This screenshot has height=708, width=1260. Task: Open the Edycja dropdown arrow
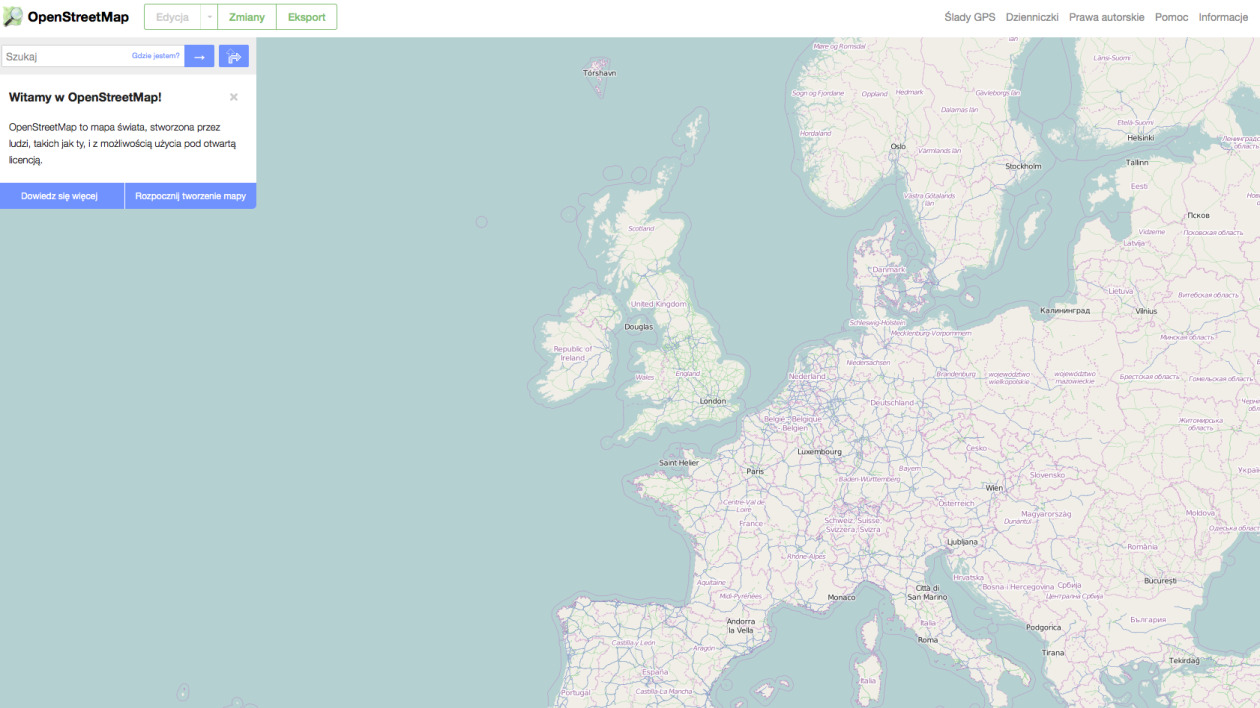(210, 17)
